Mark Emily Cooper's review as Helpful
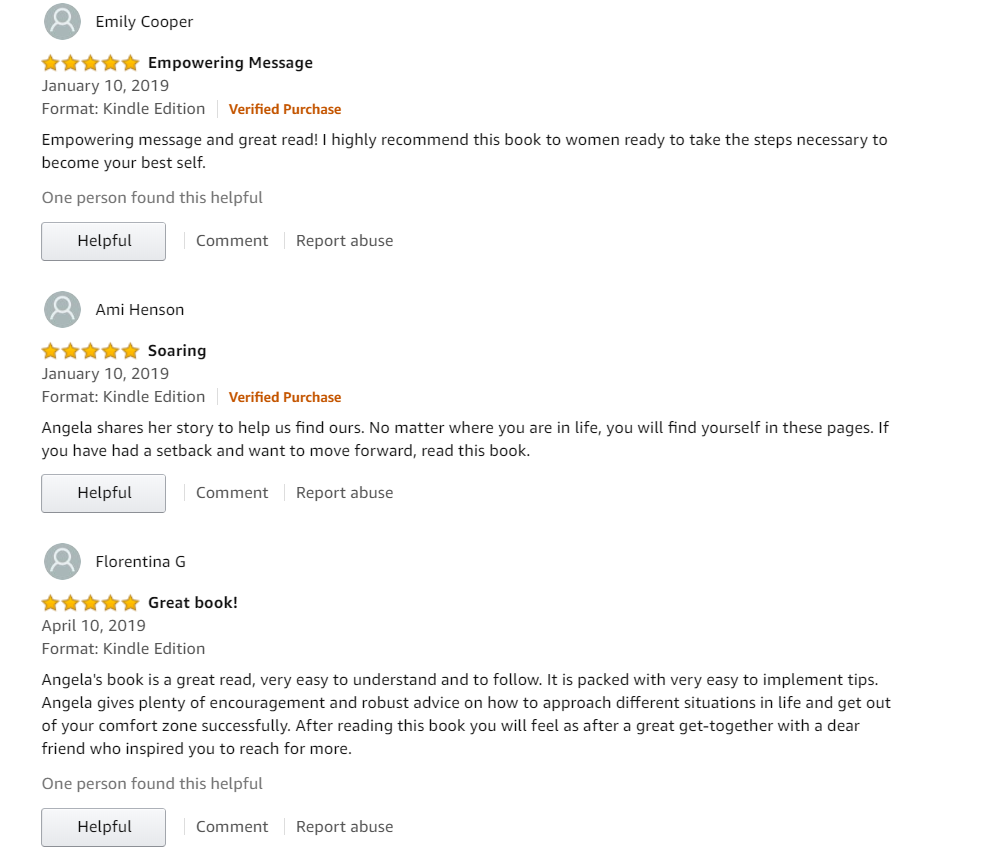Image resolution: width=1004 pixels, height=859 pixels. 104,241
